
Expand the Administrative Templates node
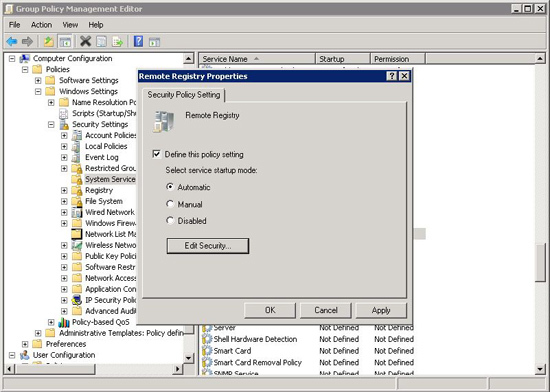tap(38, 333)
